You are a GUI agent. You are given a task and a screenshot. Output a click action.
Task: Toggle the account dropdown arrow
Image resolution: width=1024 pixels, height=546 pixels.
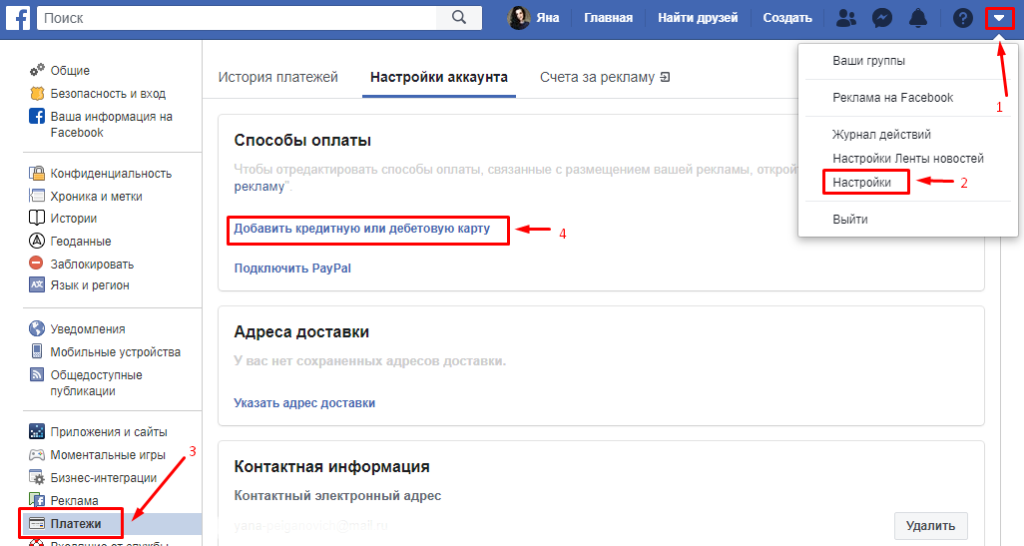(x=999, y=18)
